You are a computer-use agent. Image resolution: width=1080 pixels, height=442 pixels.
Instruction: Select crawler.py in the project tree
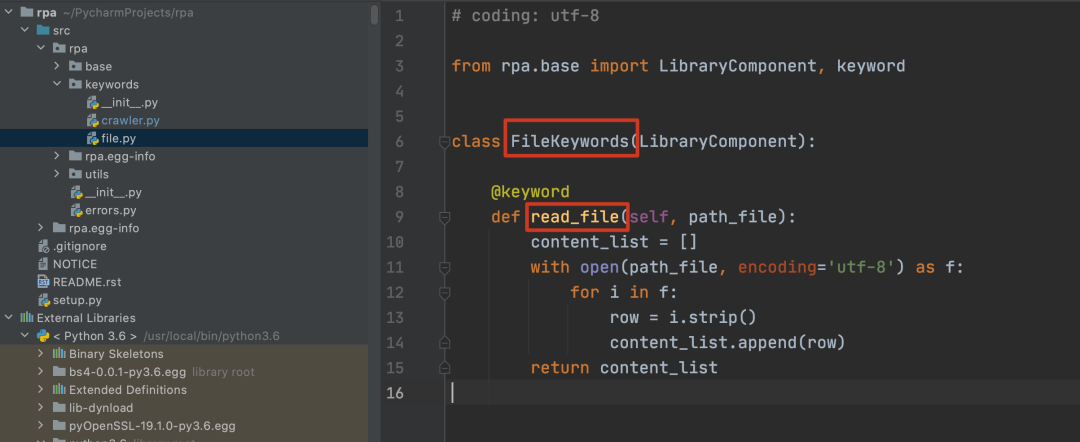coord(131,120)
